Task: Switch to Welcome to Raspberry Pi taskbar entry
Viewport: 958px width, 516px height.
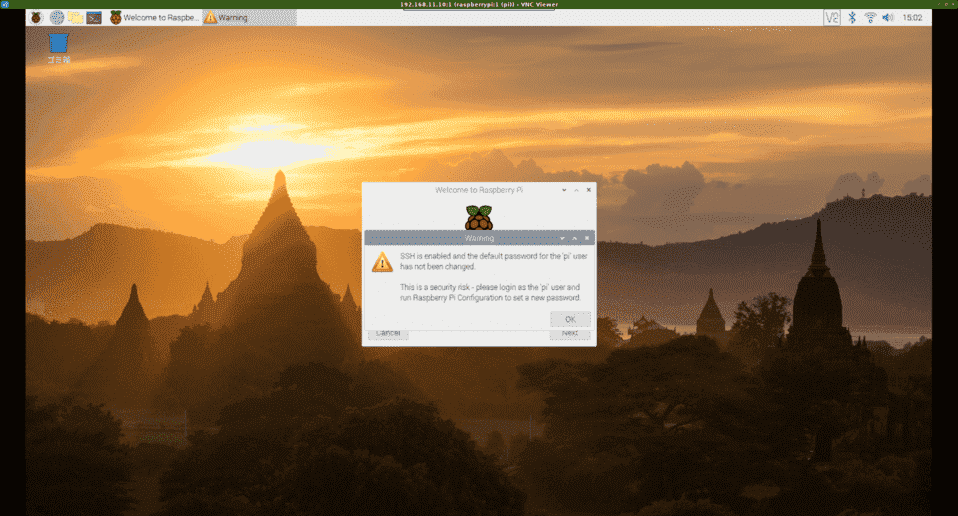Action: (155, 17)
